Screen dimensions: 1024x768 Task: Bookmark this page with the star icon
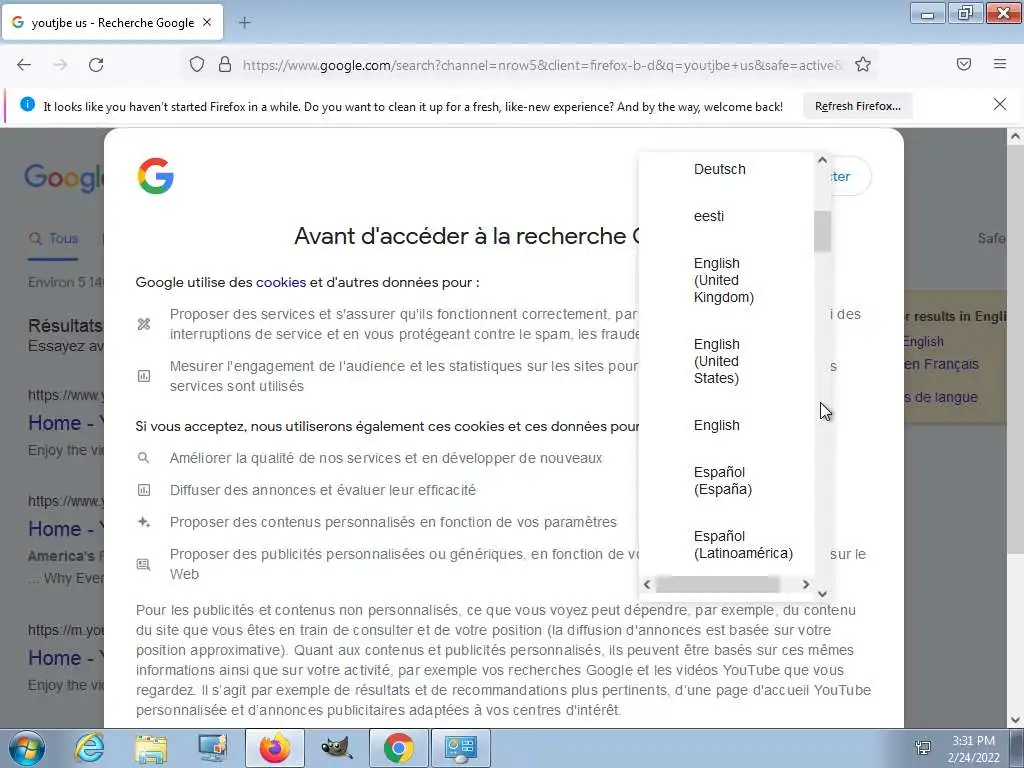(863, 65)
